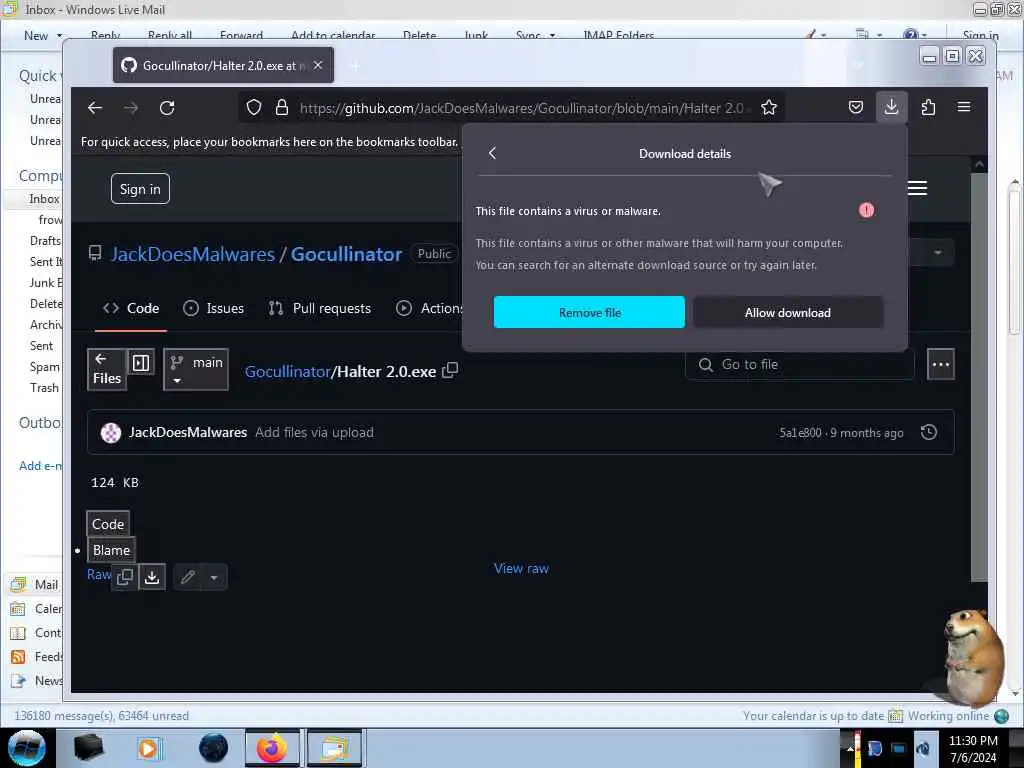Image resolution: width=1024 pixels, height=768 pixels.
Task: Click Gocullinator breadcrumb link in file path
Action: click(287, 372)
